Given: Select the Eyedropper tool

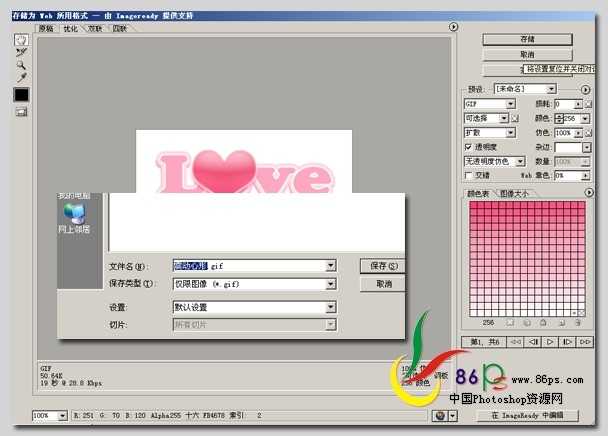Looking at the screenshot, I should 21,78.
